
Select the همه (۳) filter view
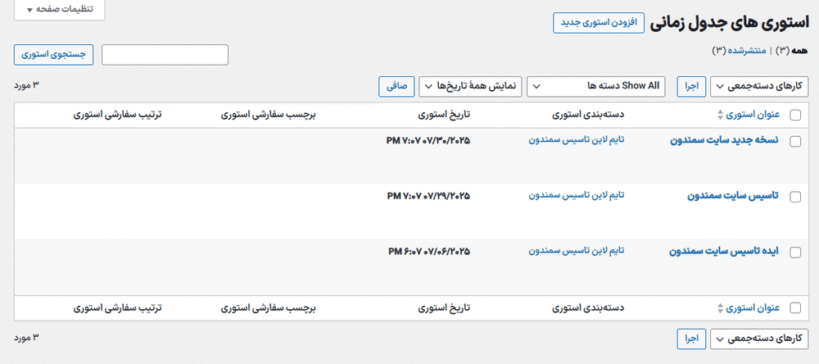point(791,51)
